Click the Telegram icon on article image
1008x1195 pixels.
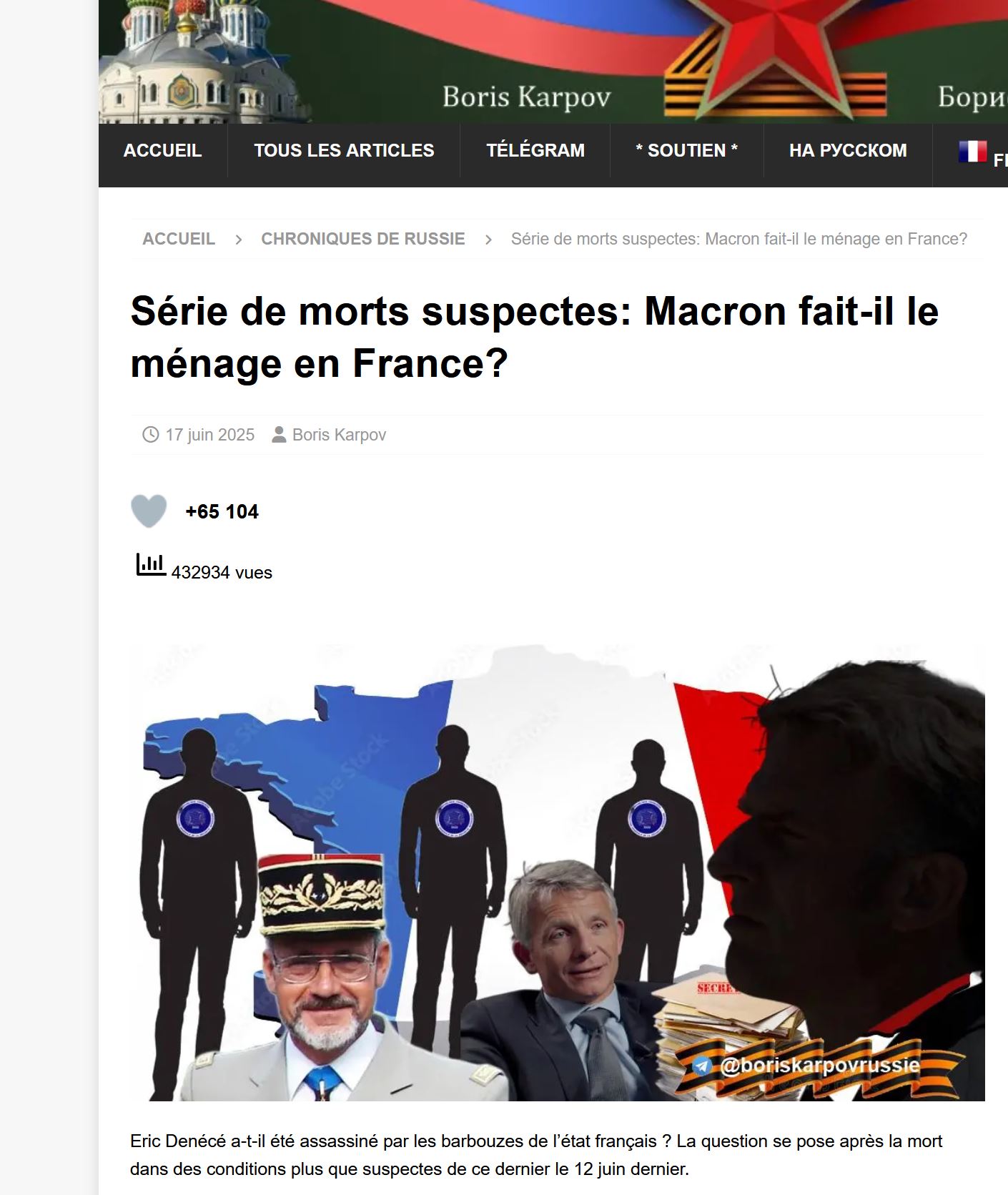click(x=703, y=1067)
